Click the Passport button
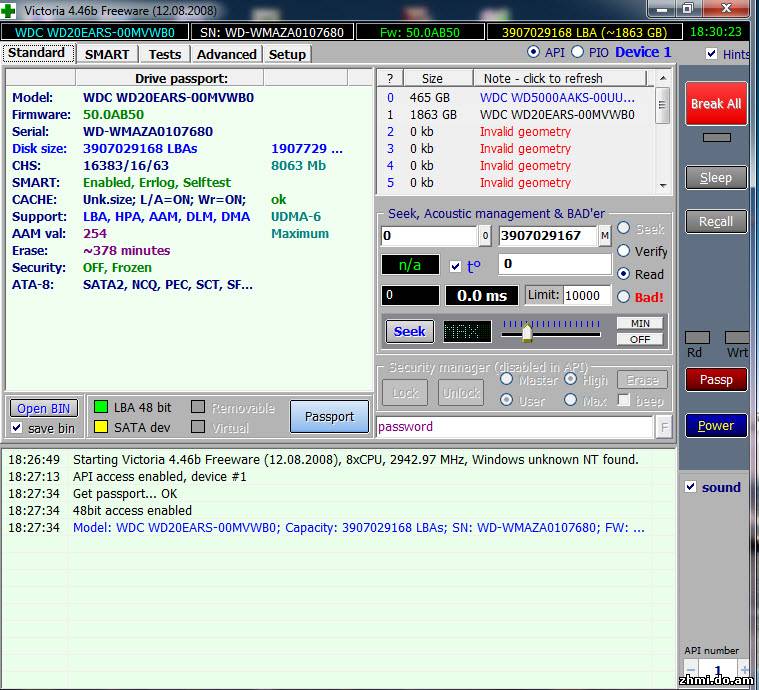This screenshot has height=690, width=759. click(x=329, y=416)
